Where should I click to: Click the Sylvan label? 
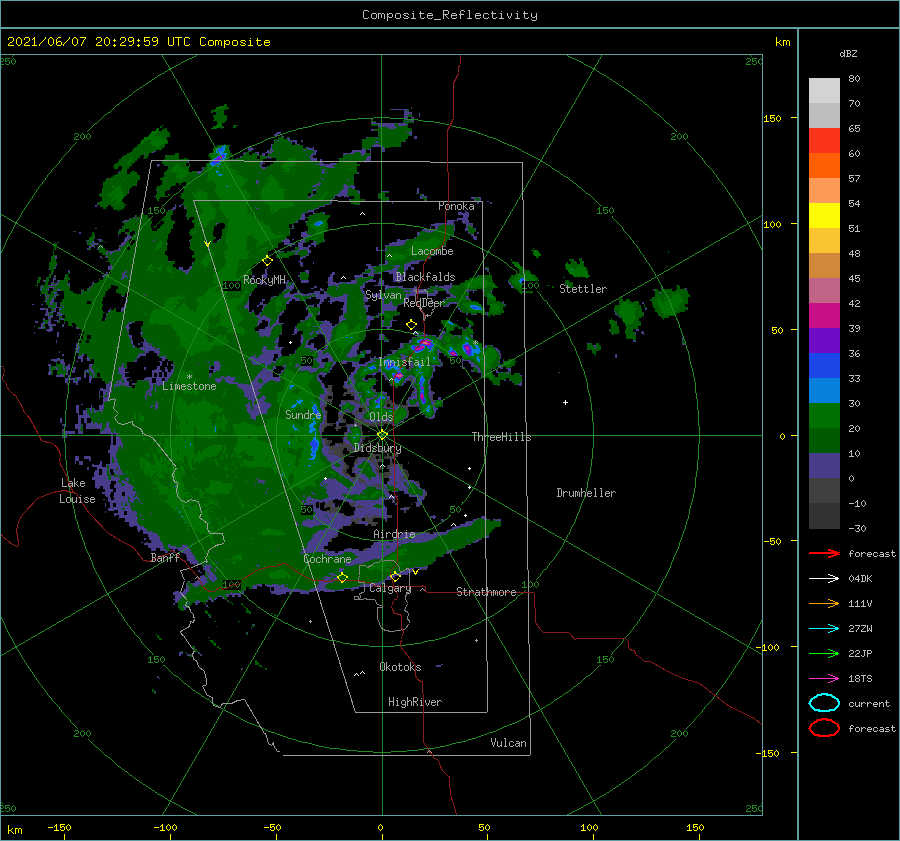383,295
